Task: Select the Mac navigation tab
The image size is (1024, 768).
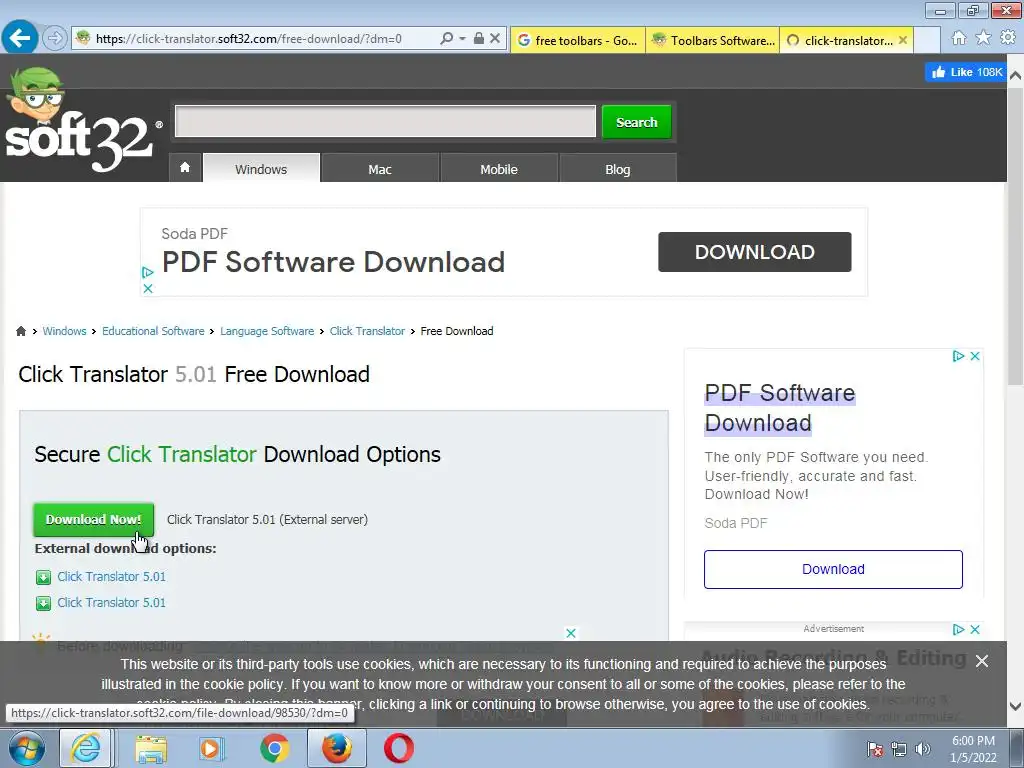Action: (x=379, y=168)
